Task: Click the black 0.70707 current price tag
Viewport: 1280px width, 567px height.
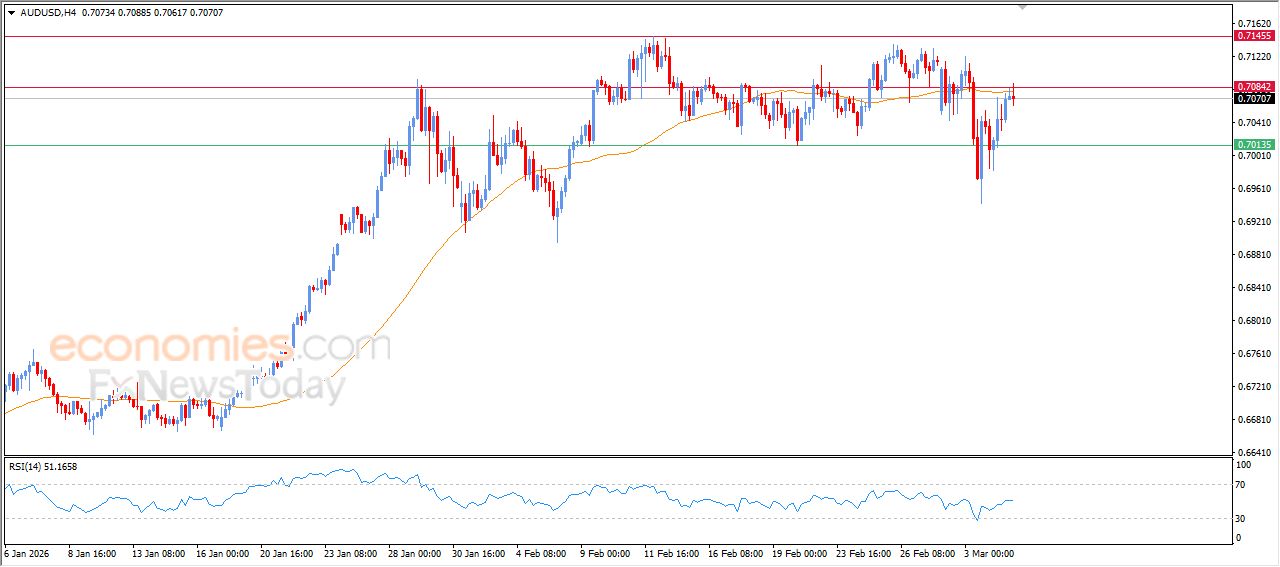Action: (1254, 99)
